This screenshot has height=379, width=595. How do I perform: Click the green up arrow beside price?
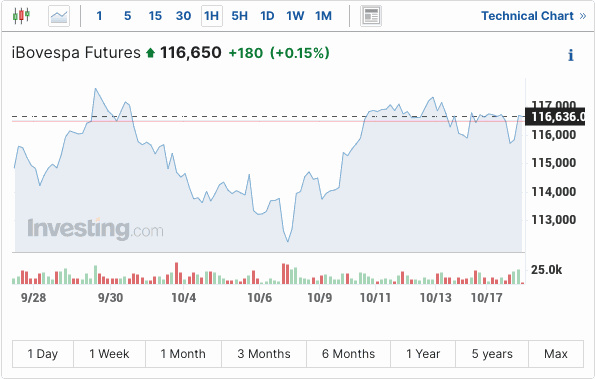point(151,53)
